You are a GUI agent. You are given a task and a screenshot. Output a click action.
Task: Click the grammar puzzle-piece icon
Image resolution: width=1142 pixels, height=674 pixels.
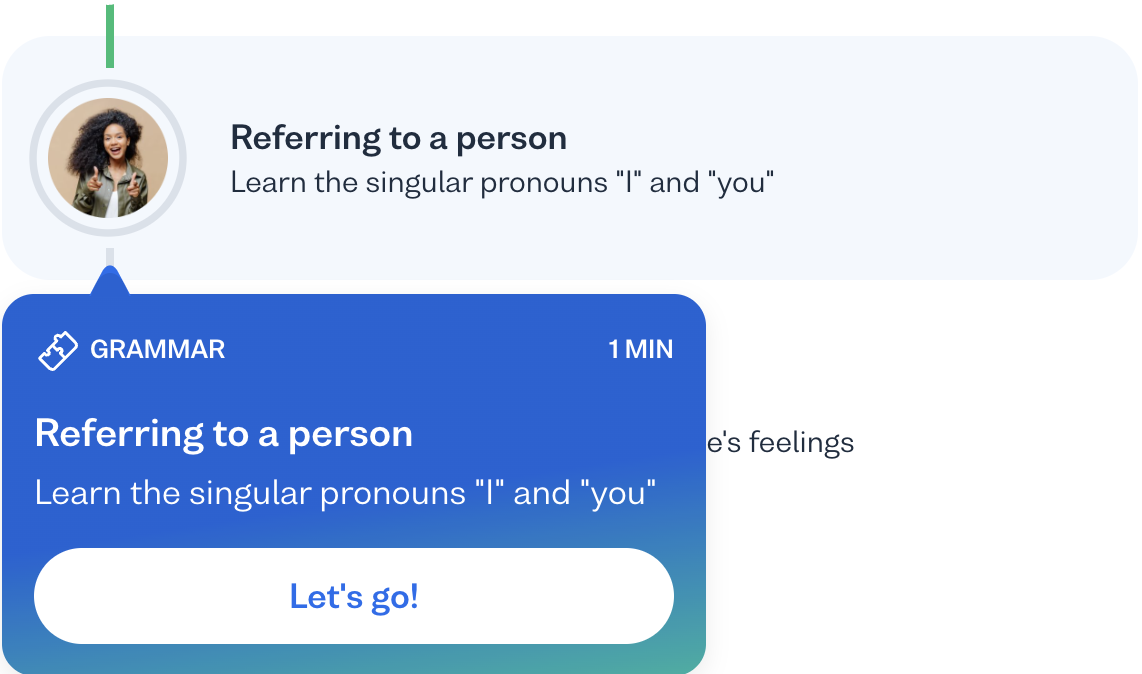pos(58,350)
